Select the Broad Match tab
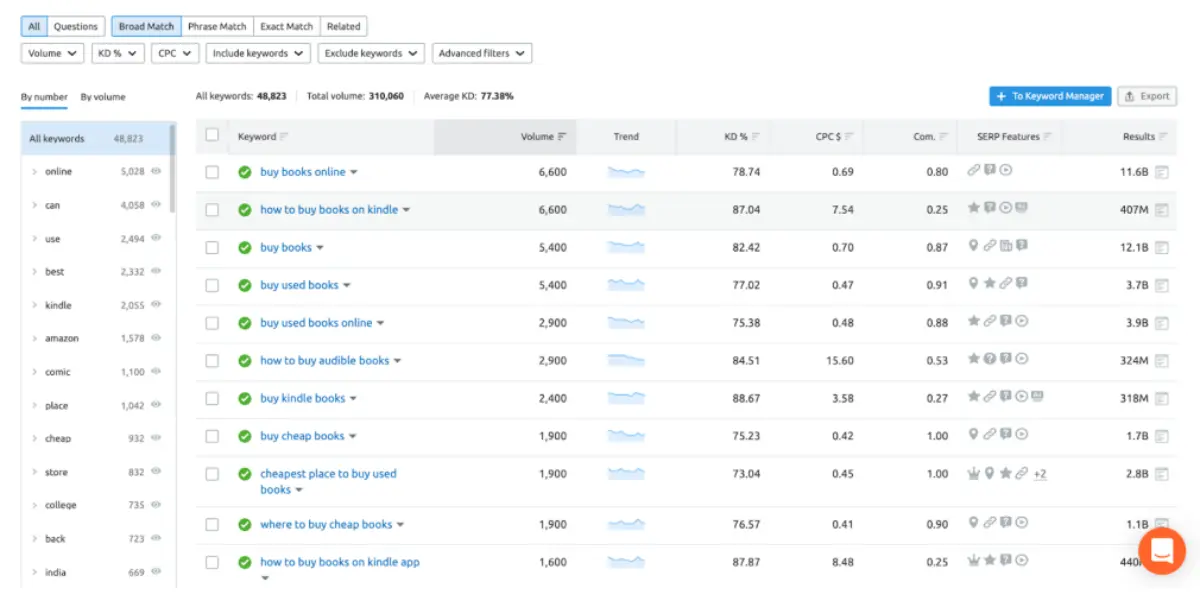The height and width of the screenshot is (600, 1200). (145, 26)
